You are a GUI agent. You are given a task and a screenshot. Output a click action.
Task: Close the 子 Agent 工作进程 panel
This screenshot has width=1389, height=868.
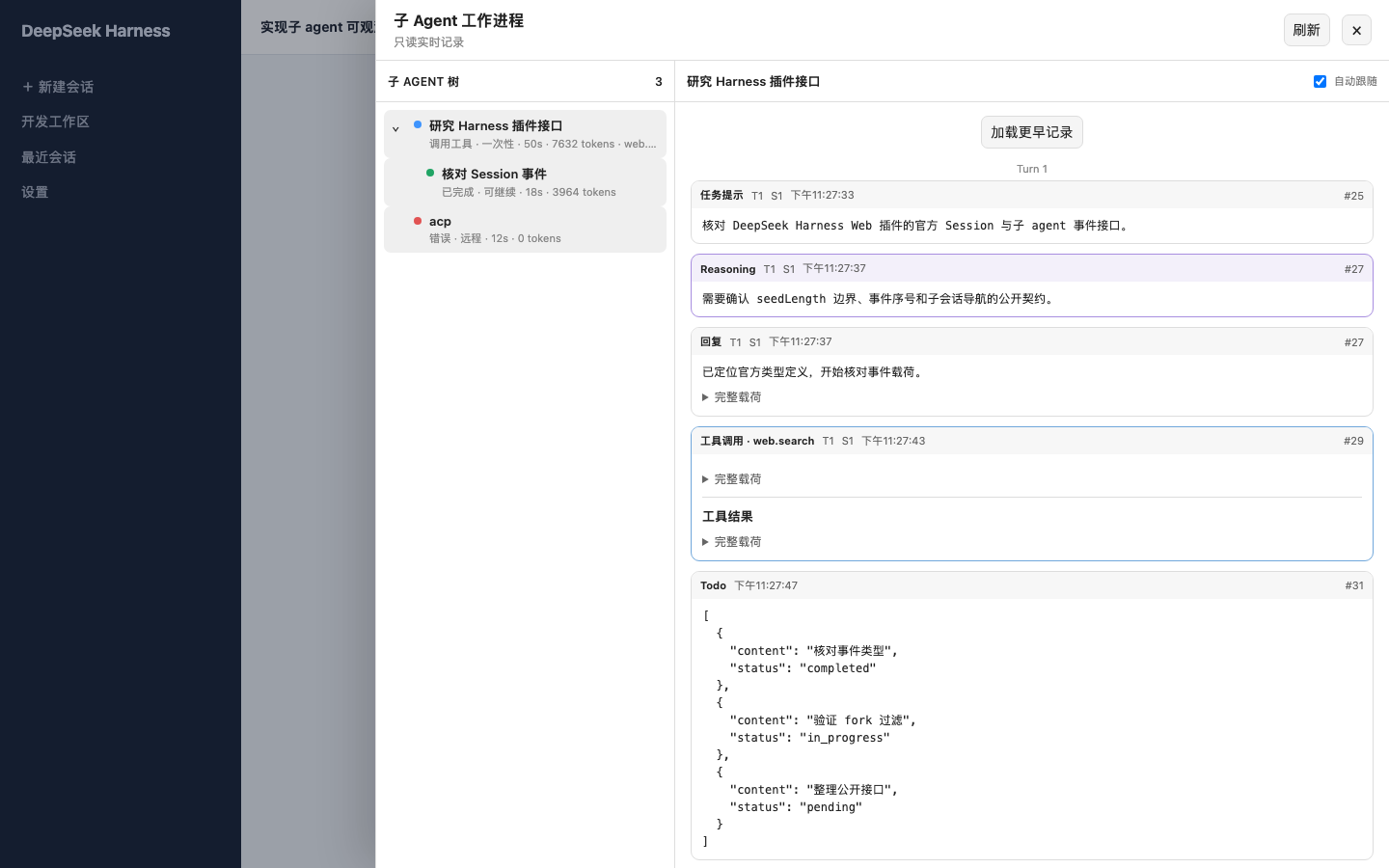1356,30
